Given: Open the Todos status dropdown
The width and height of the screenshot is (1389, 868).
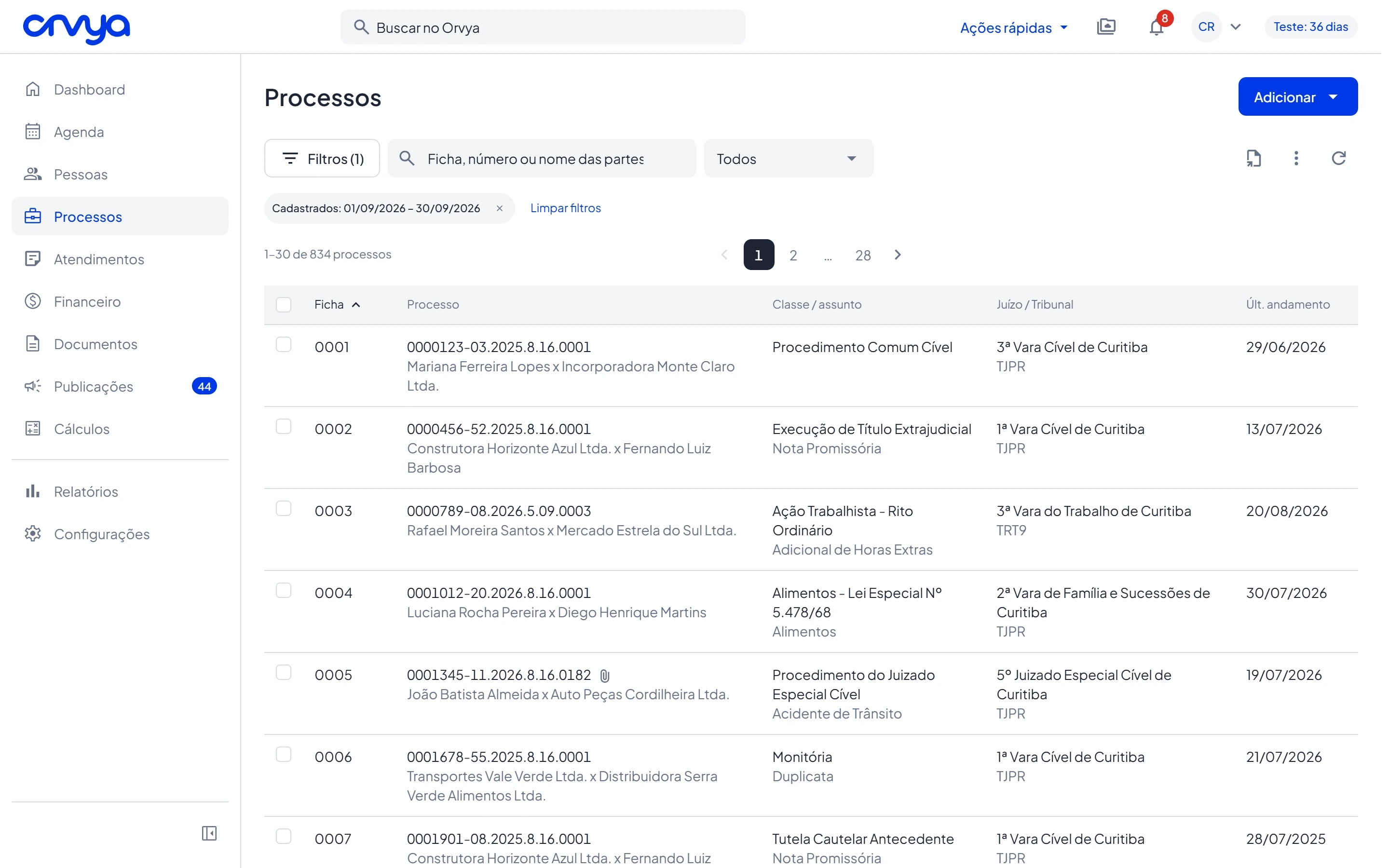Looking at the screenshot, I should point(789,159).
